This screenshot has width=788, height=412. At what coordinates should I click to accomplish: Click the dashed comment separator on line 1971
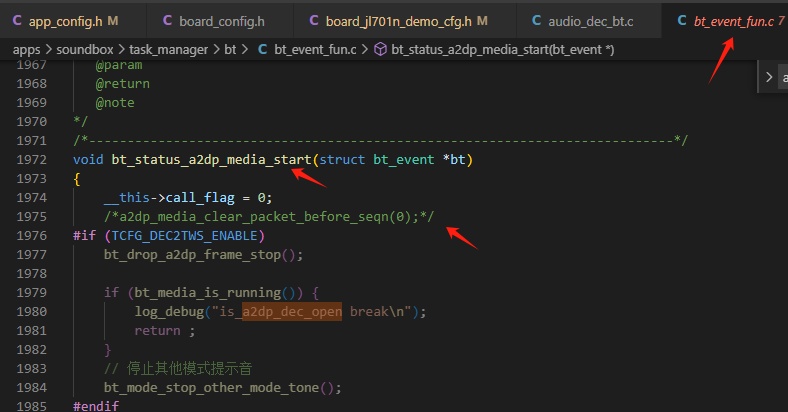(380, 141)
